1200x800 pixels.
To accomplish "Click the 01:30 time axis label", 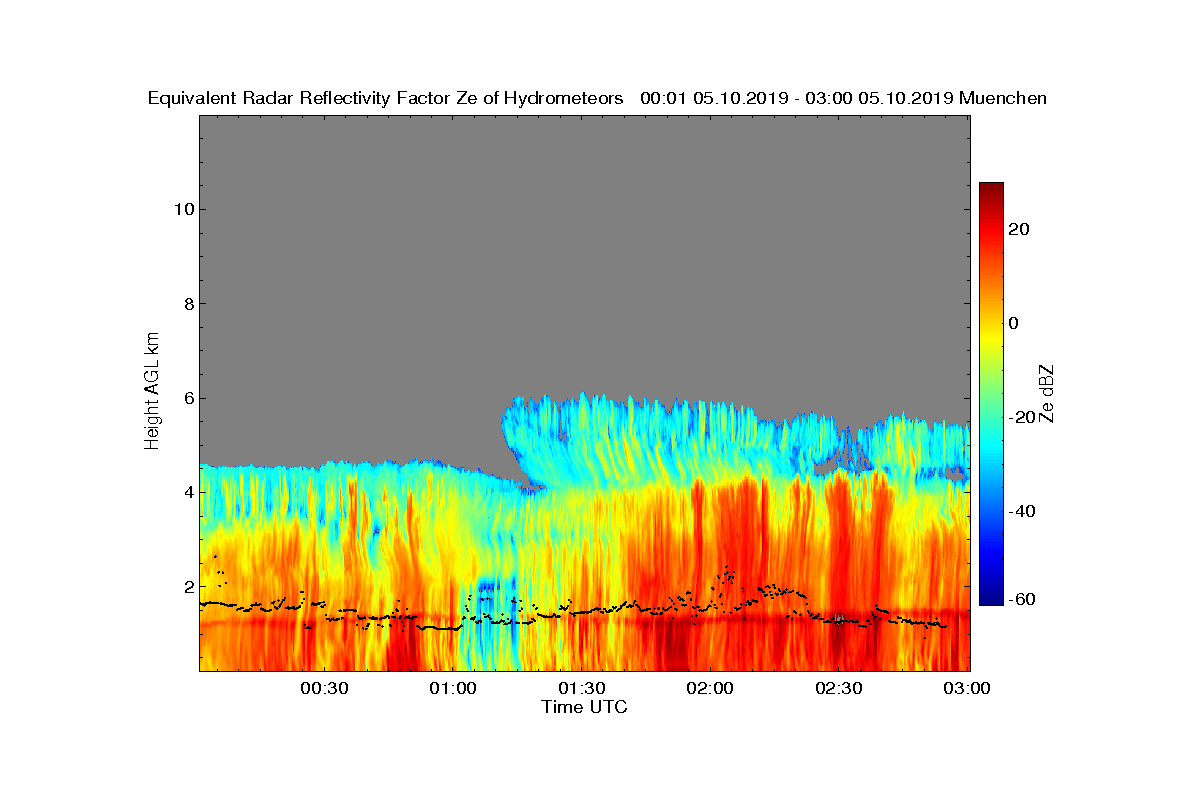I will tap(581, 688).
